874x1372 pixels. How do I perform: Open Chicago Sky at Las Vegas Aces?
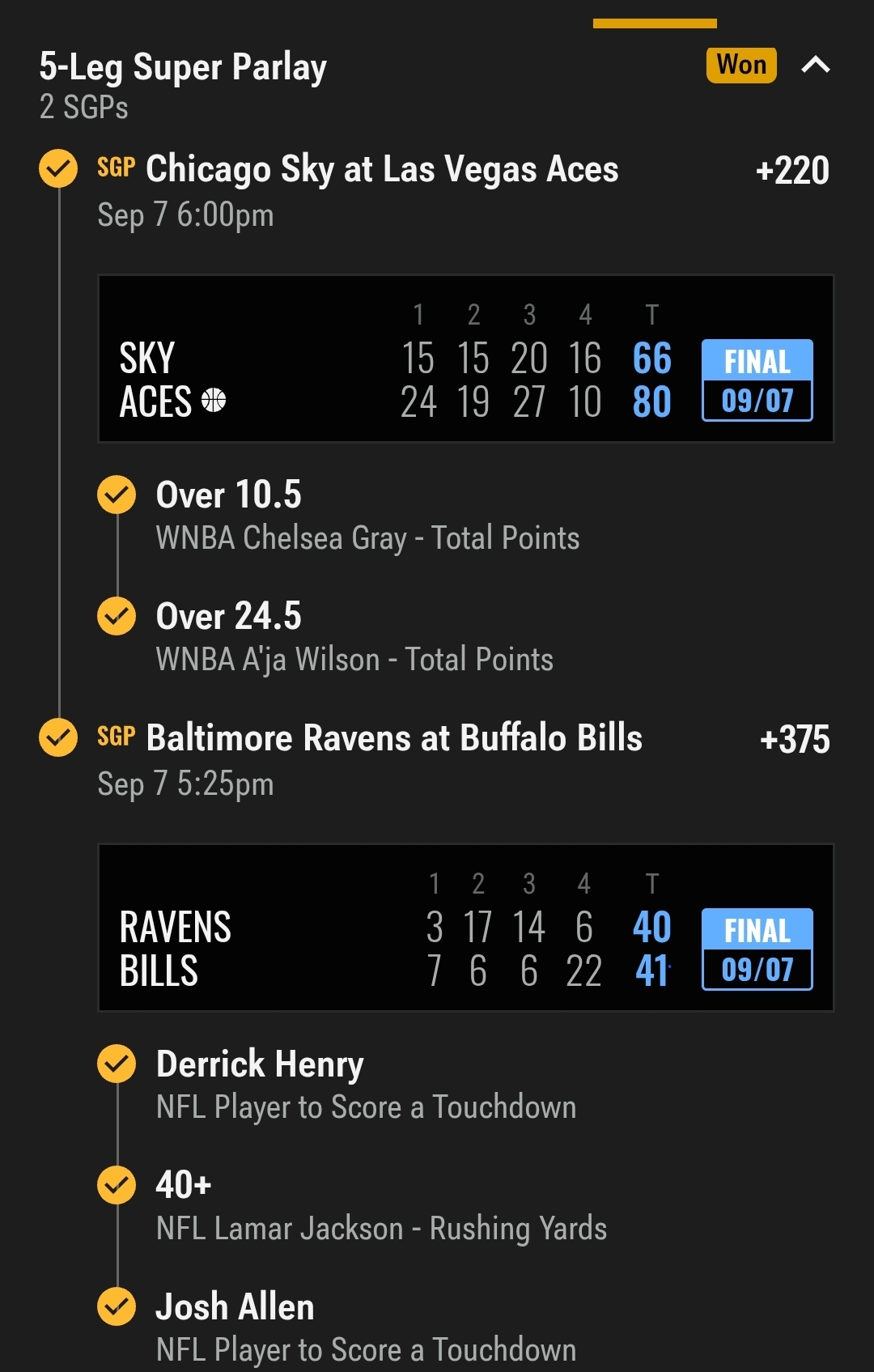point(382,170)
